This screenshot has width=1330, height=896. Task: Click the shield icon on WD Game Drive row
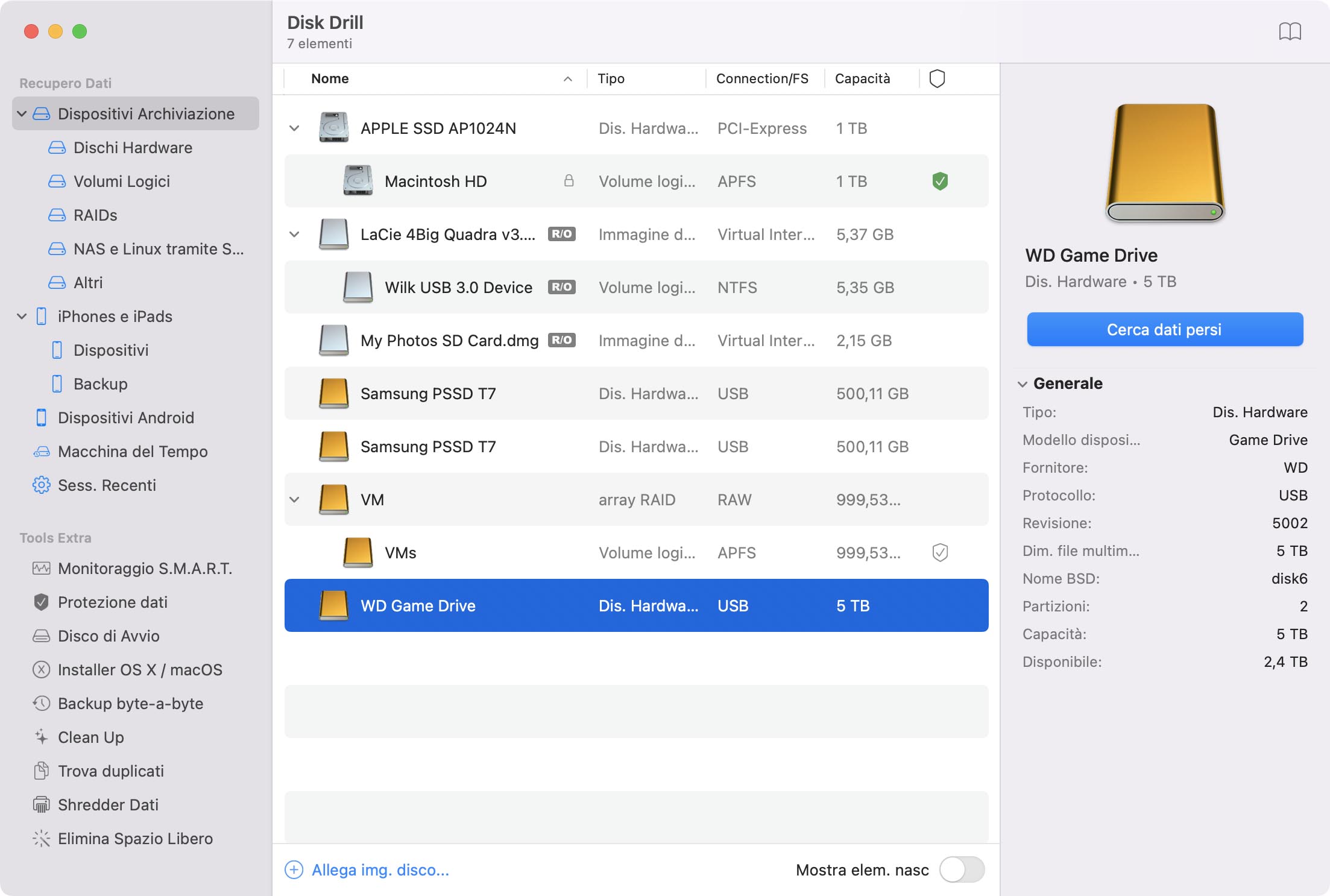[x=937, y=604]
